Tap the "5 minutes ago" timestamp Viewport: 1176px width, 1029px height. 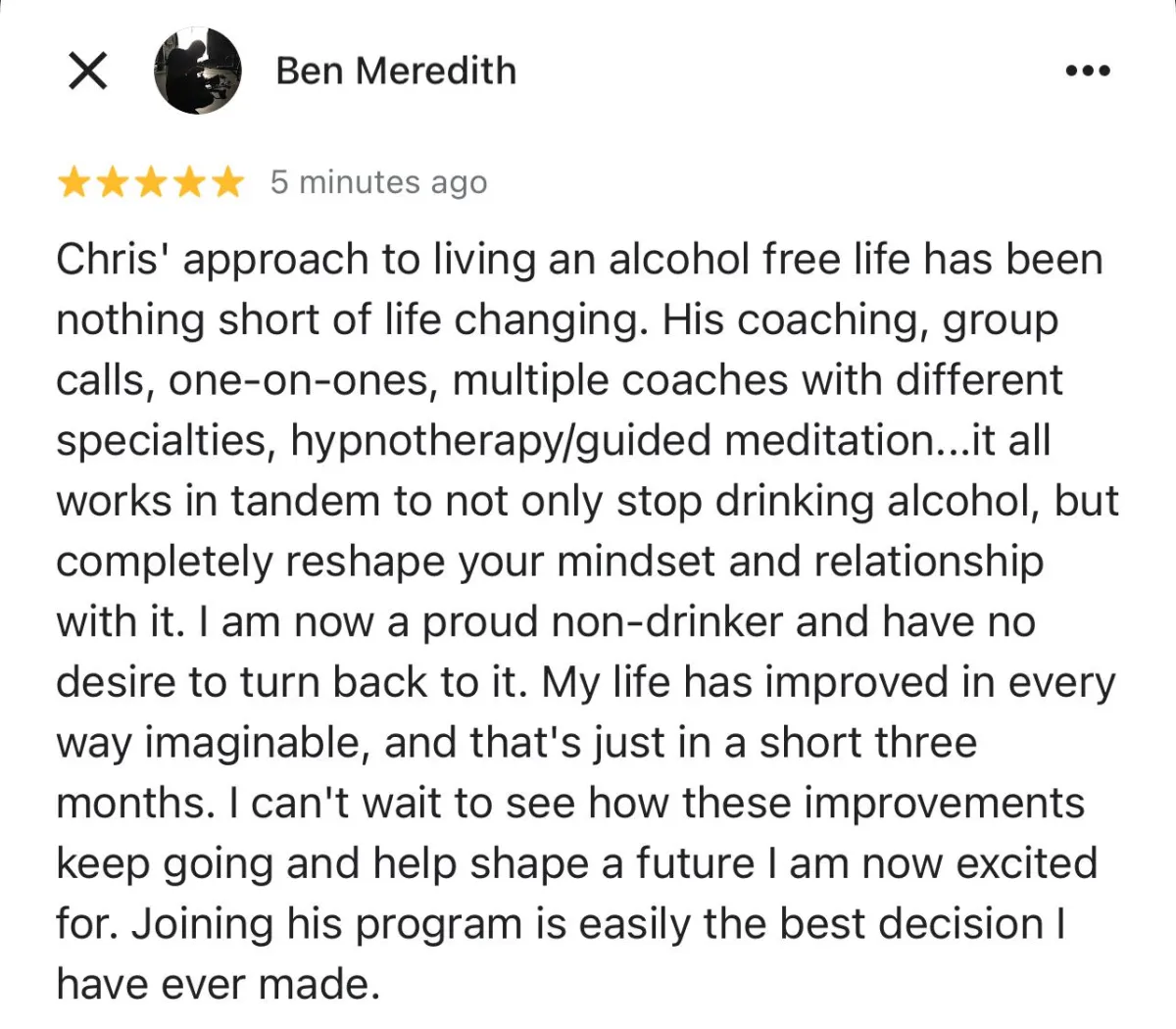pyautogui.click(x=378, y=182)
